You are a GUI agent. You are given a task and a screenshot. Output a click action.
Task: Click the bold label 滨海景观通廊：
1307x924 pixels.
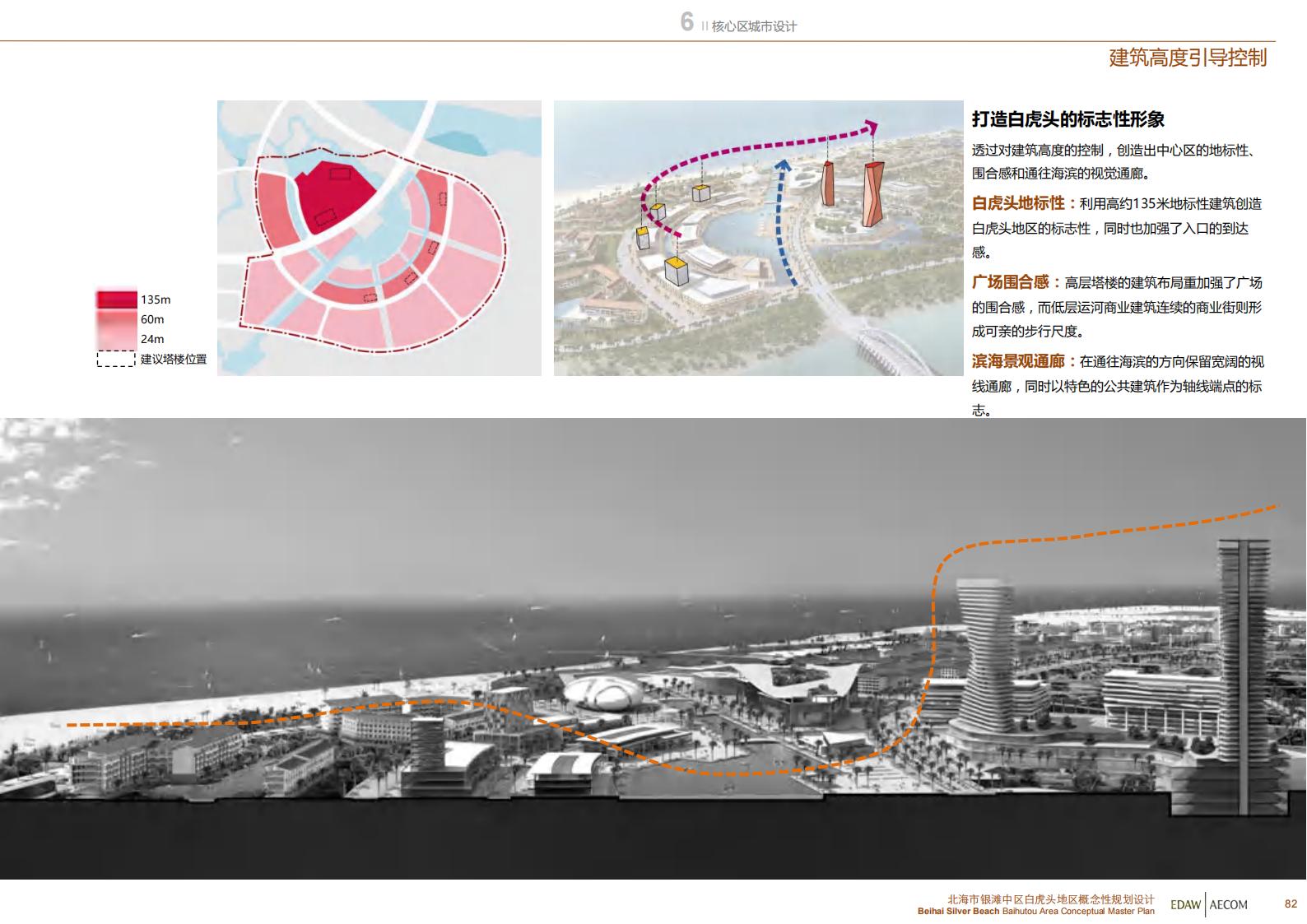[x=1025, y=361]
